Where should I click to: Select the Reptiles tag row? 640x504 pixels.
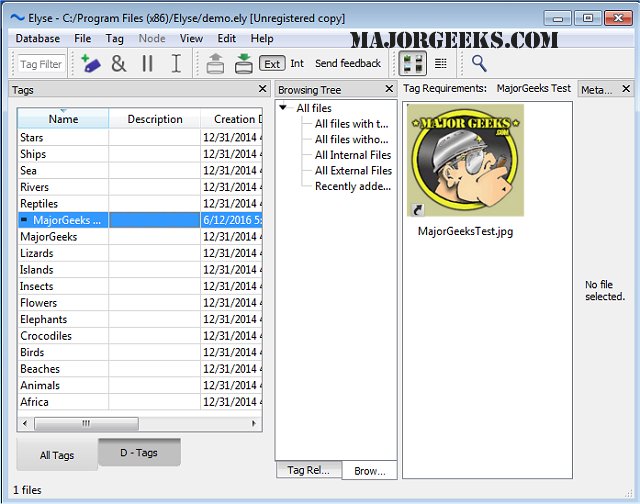click(x=140, y=204)
